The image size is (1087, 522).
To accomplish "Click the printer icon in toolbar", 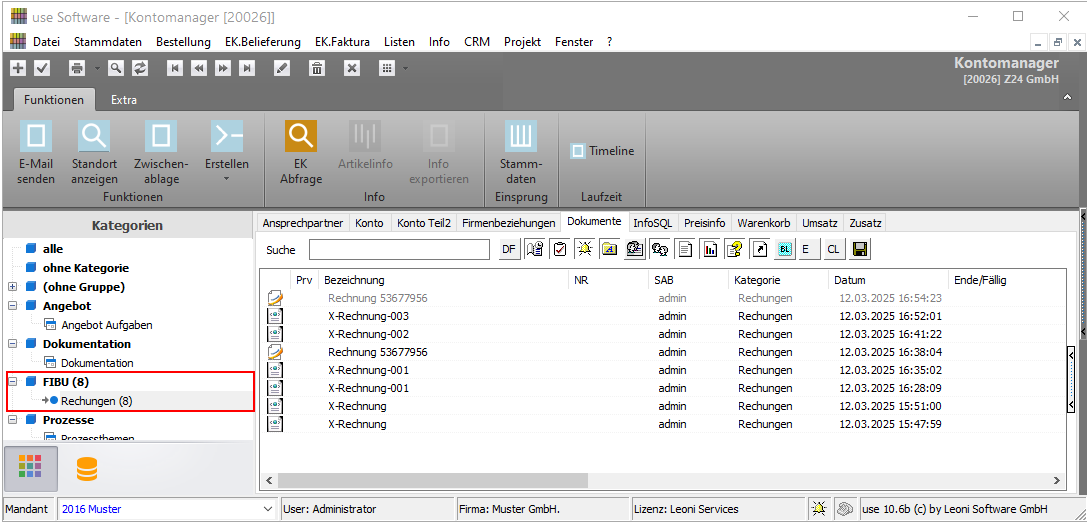I will coord(76,68).
